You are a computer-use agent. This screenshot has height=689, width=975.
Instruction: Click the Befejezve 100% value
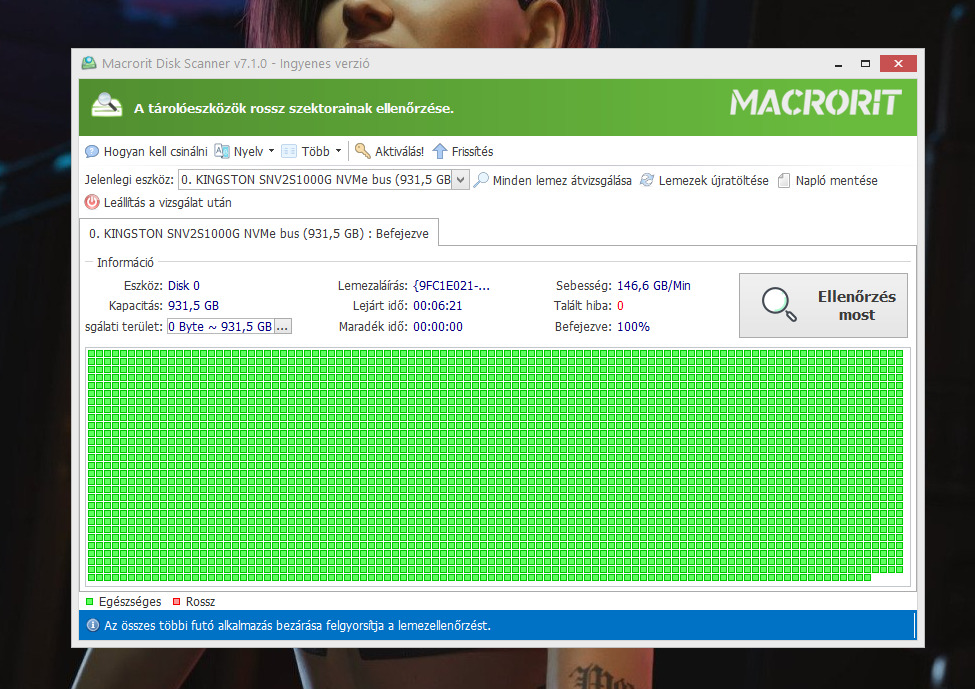point(633,326)
